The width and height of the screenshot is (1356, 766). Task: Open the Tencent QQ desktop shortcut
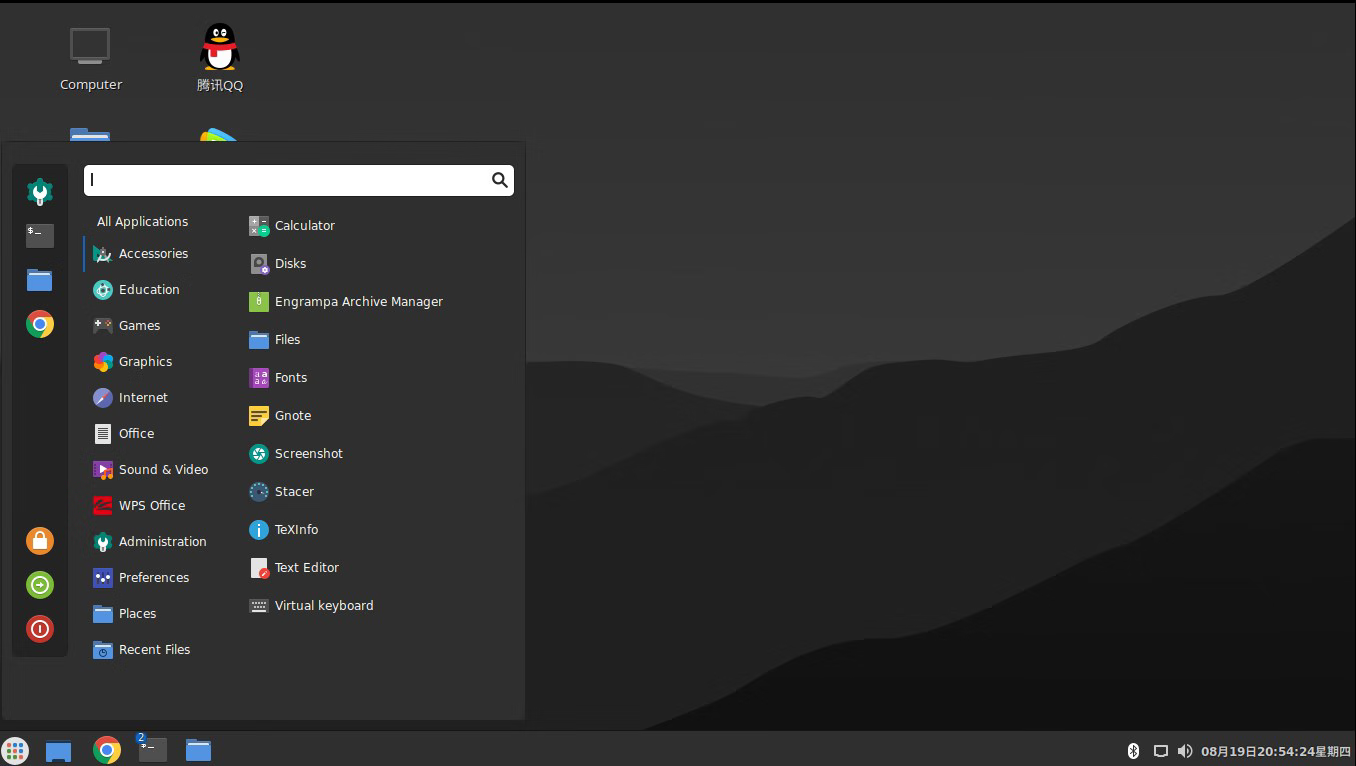(220, 58)
